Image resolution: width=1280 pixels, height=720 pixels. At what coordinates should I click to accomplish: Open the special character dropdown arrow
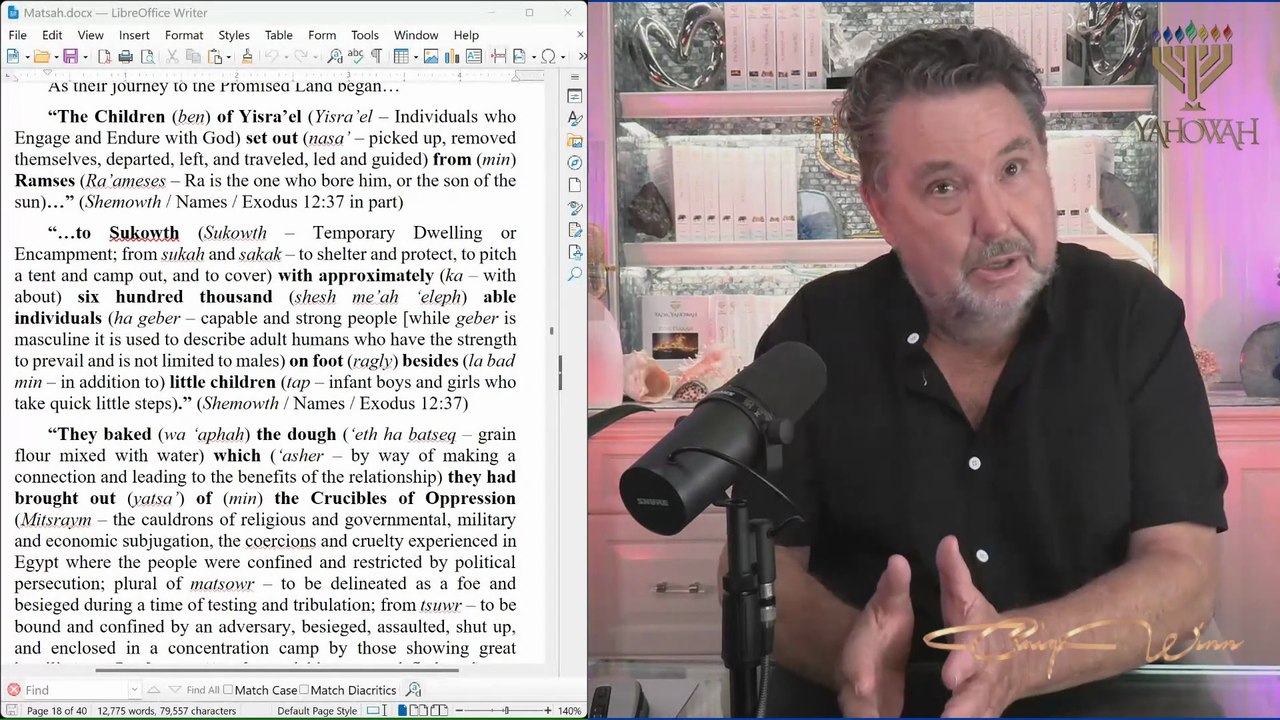click(x=561, y=57)
